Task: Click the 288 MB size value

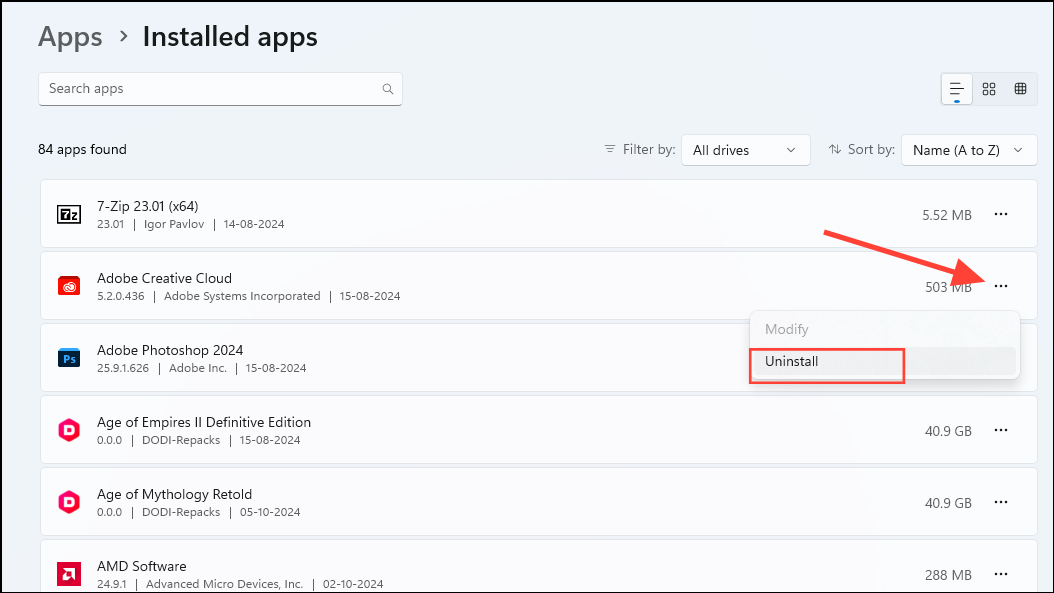Action: tap(948, 575)
